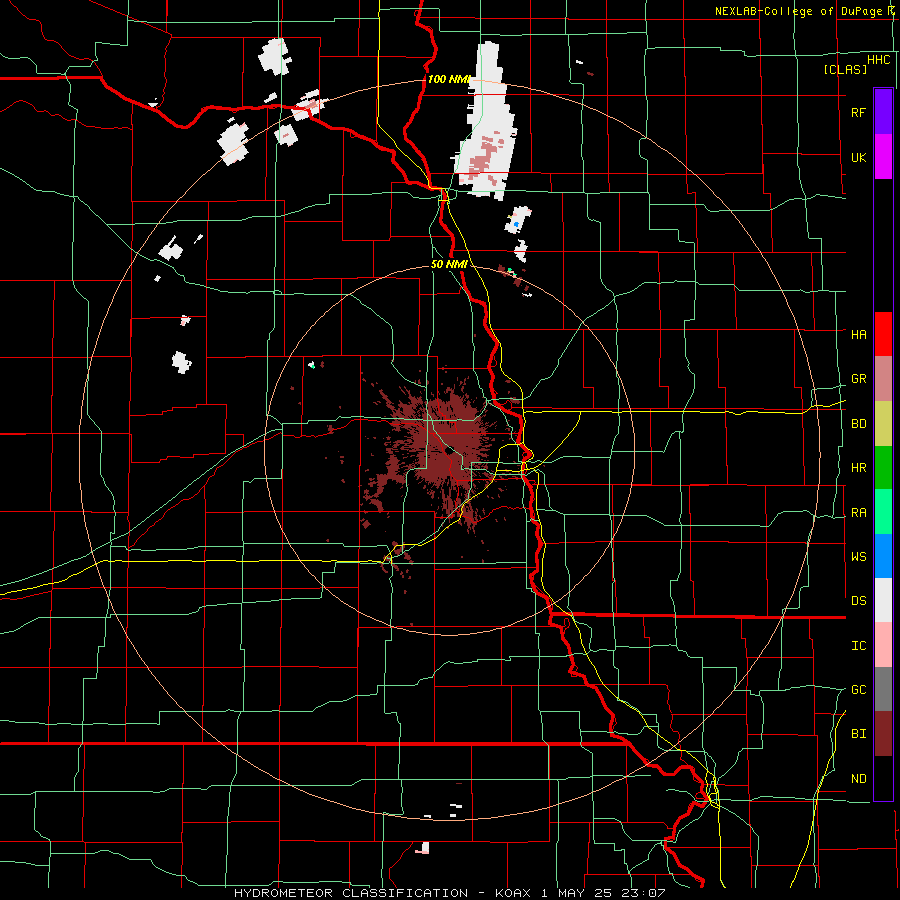This screenshot has width=900, height=900.
Task: Click the 'IC' legend label
Action: click(x=858, y=646)
